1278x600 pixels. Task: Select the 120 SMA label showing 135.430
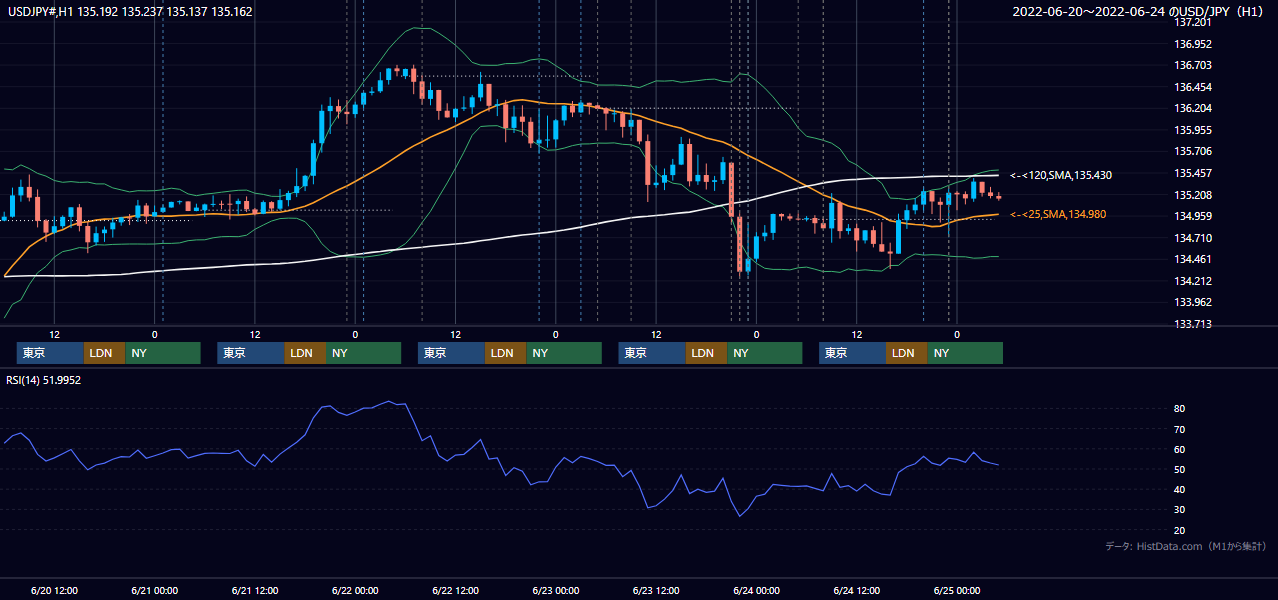pos(1061,175)
